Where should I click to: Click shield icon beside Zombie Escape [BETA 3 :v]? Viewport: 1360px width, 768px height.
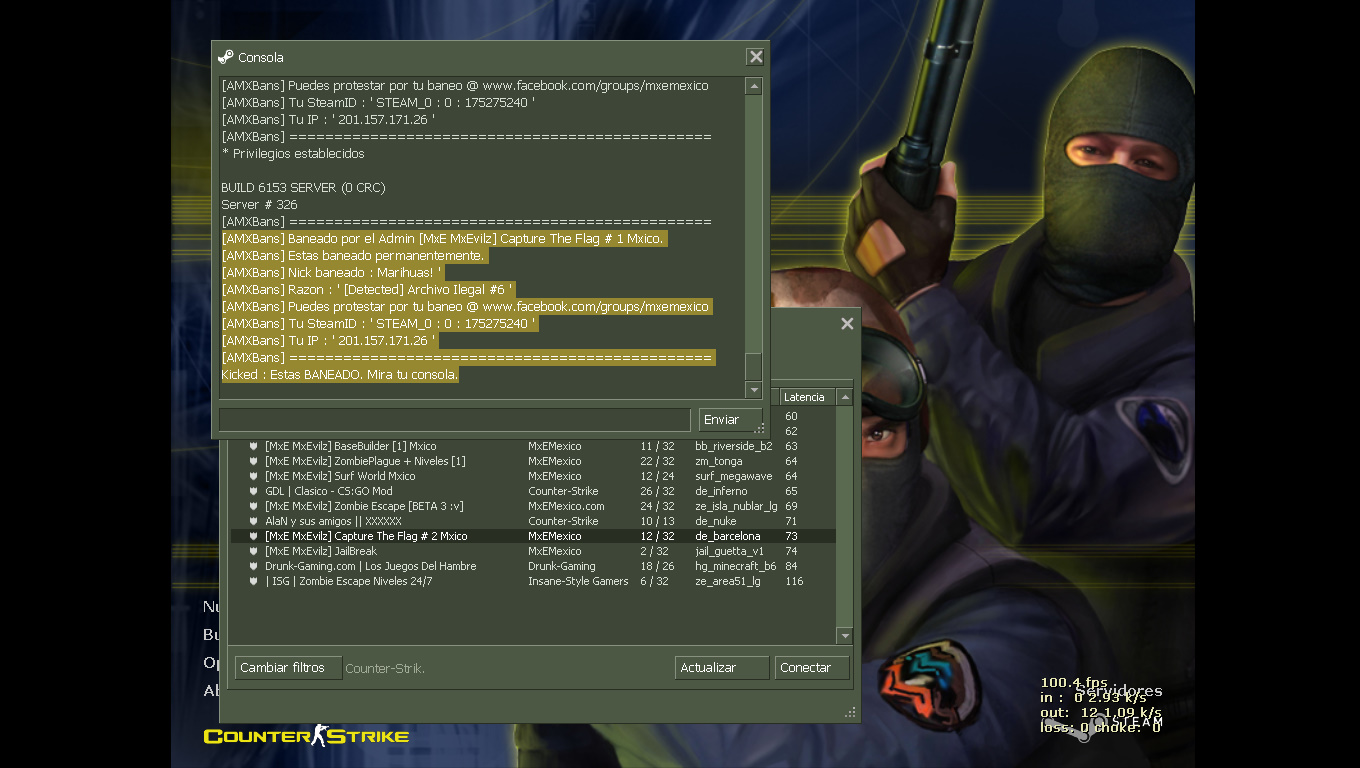tap(254, 506)
